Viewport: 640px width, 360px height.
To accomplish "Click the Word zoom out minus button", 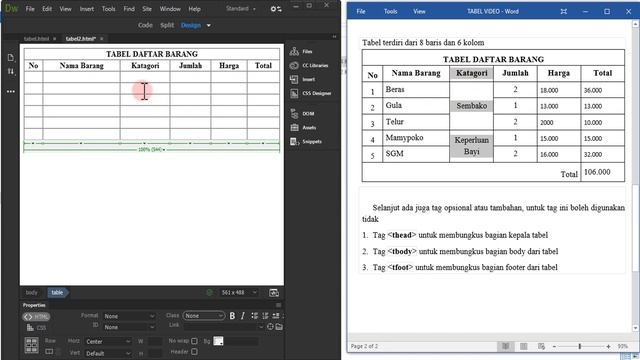I will [554, 346].
